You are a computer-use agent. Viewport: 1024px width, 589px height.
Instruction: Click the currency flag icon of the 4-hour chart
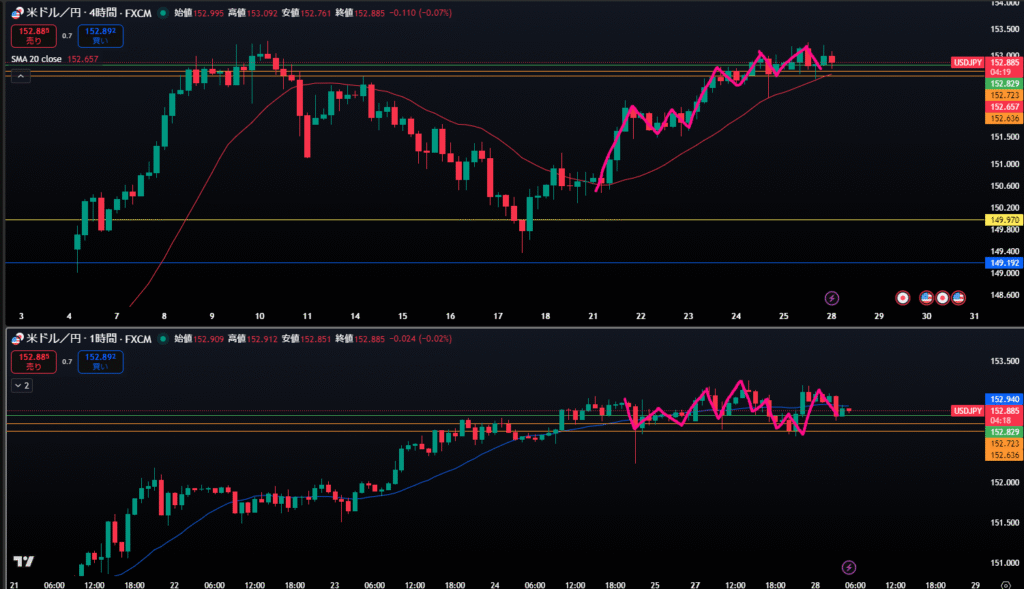pyautogui.click(x=17, y=11)
